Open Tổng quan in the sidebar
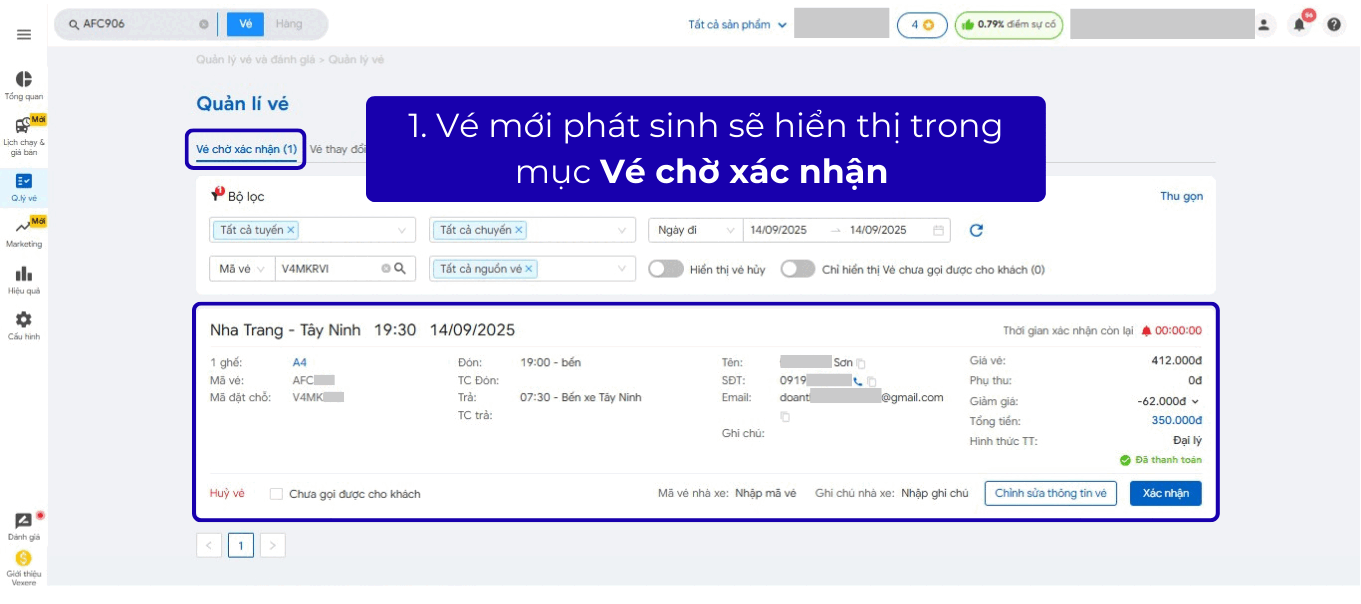 (x=24, y=85)
